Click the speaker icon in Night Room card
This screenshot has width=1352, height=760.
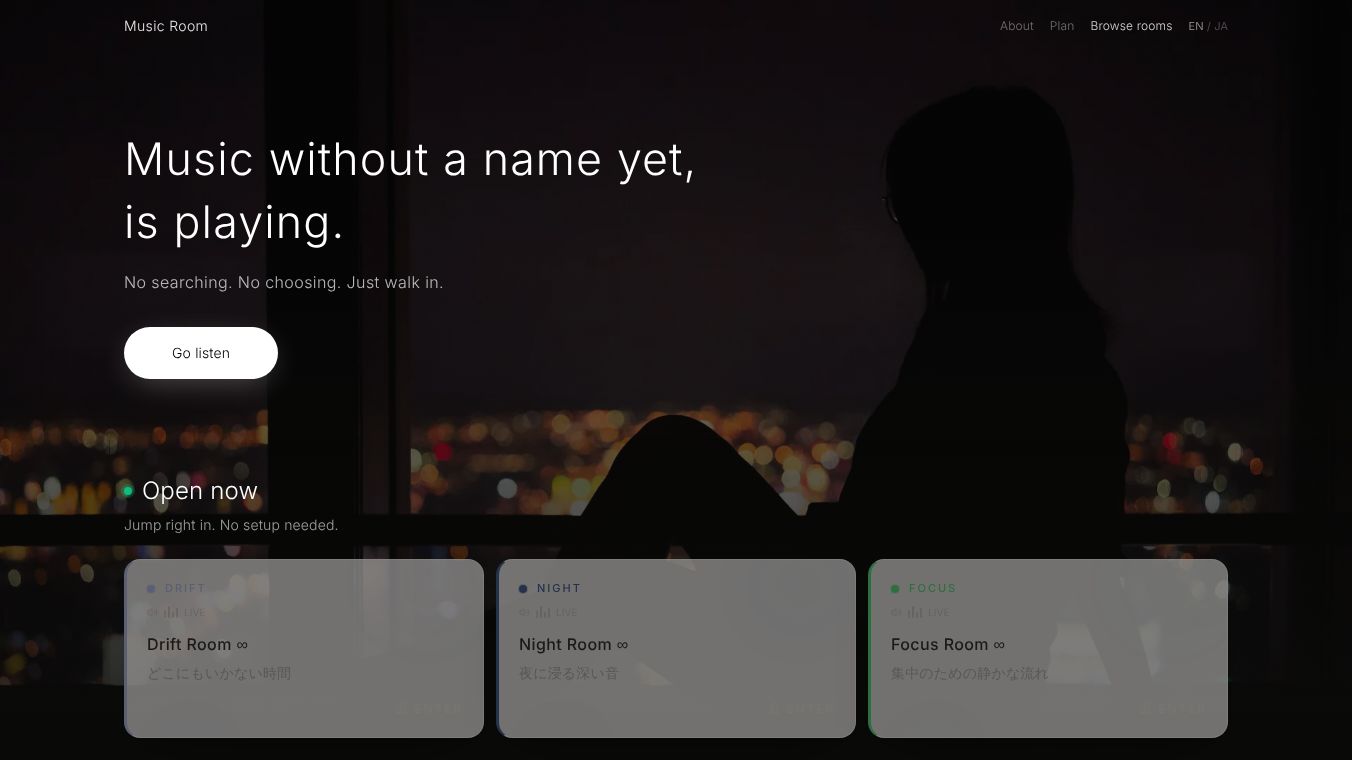pyautogui.click(x=525, y=612)
